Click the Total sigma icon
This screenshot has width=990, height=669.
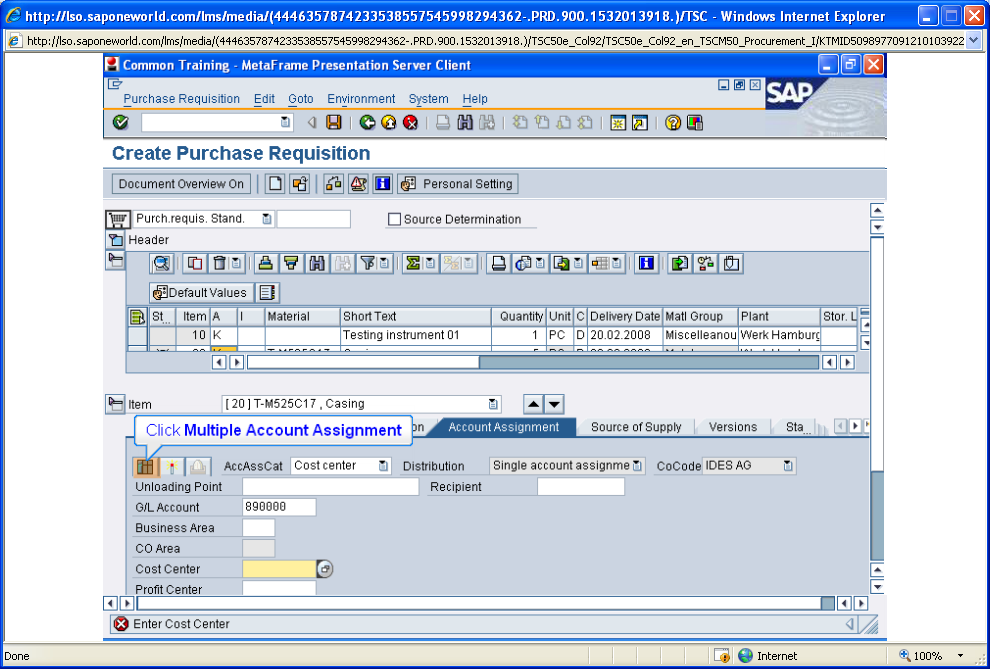413,263
